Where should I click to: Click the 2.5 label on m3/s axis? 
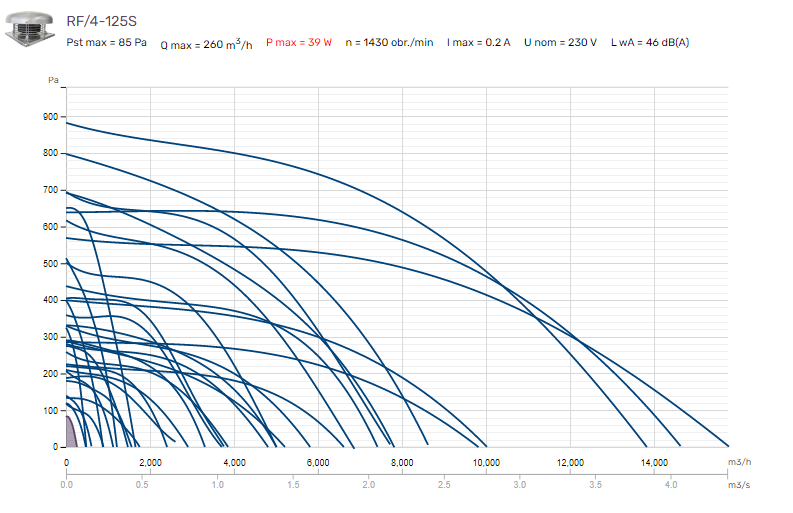(444, 485)
